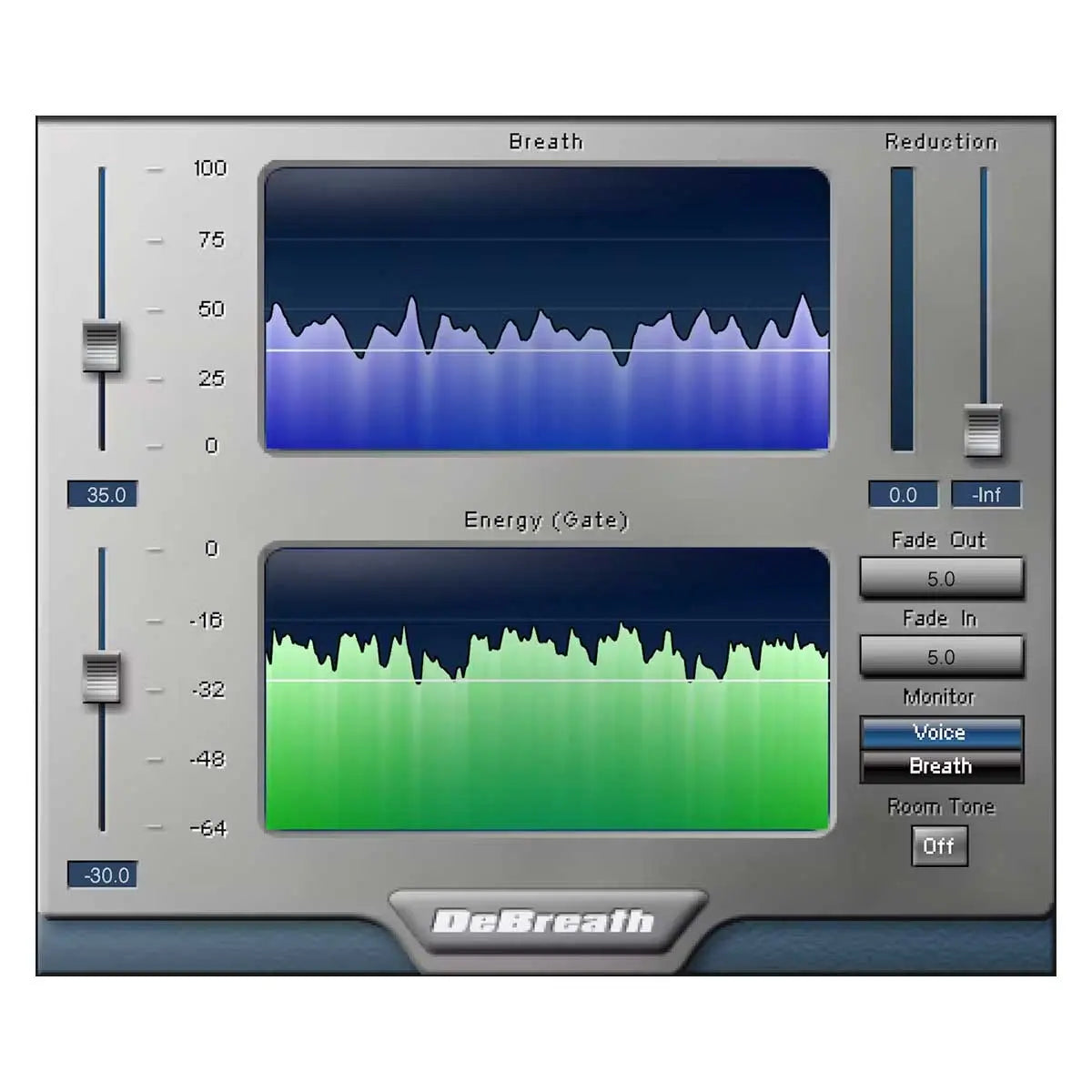This screenshot has width=1092, height=1092.
Task: Click the -Inf reduction value display
Action: click(x=988, y=495)
